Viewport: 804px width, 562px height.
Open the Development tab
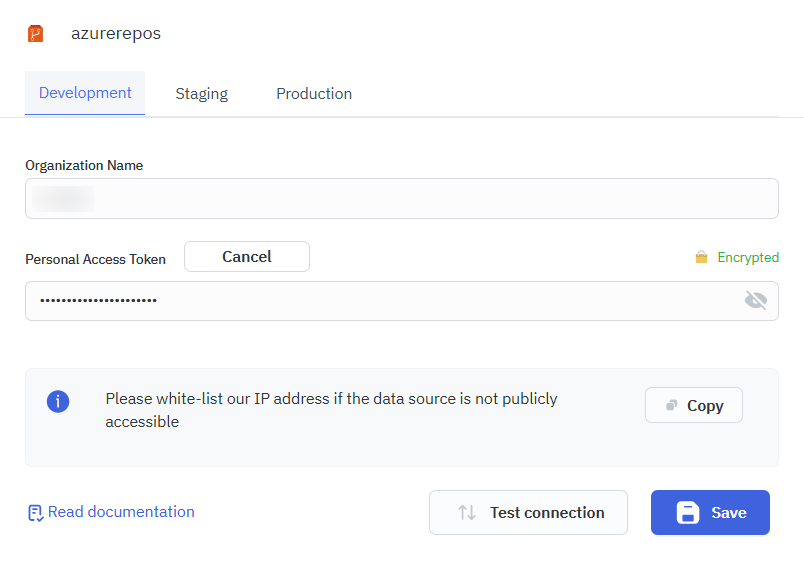coord(85,93)
